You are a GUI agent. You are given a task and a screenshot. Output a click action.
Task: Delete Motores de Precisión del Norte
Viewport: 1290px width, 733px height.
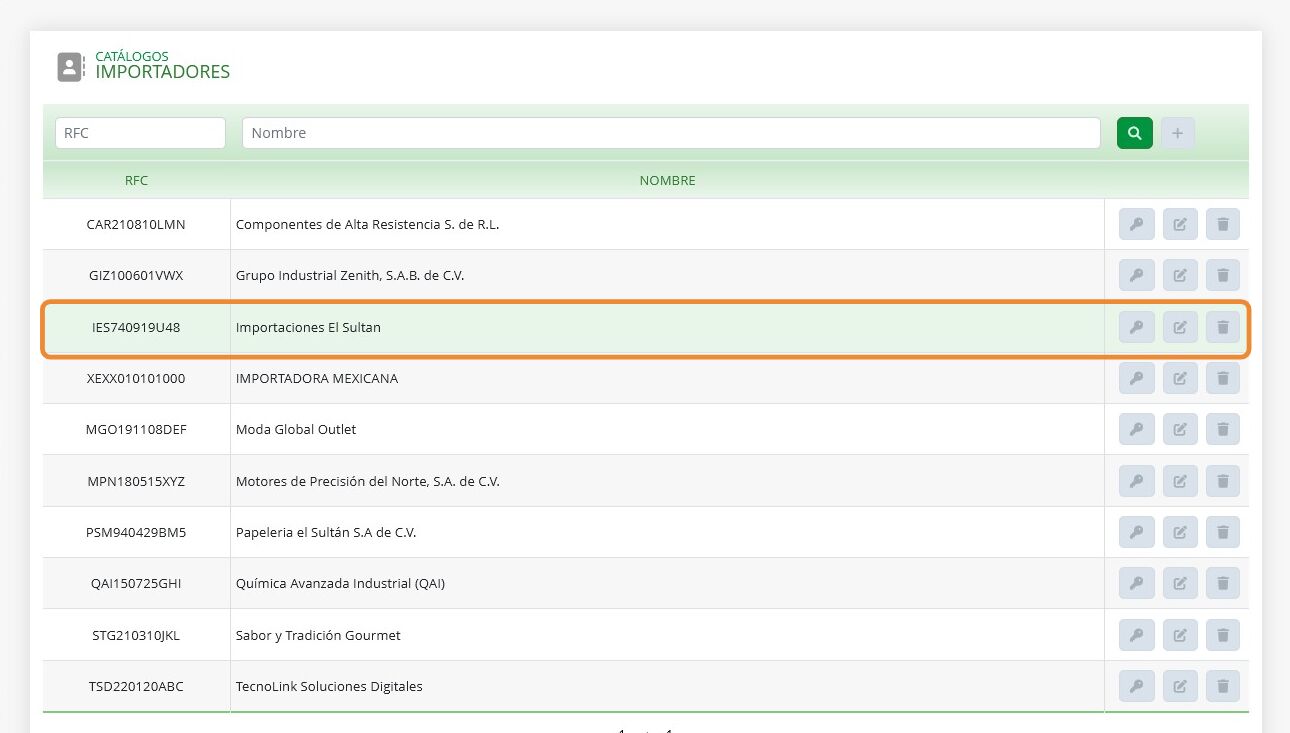pyautogui.click(x=1223, y=481)
